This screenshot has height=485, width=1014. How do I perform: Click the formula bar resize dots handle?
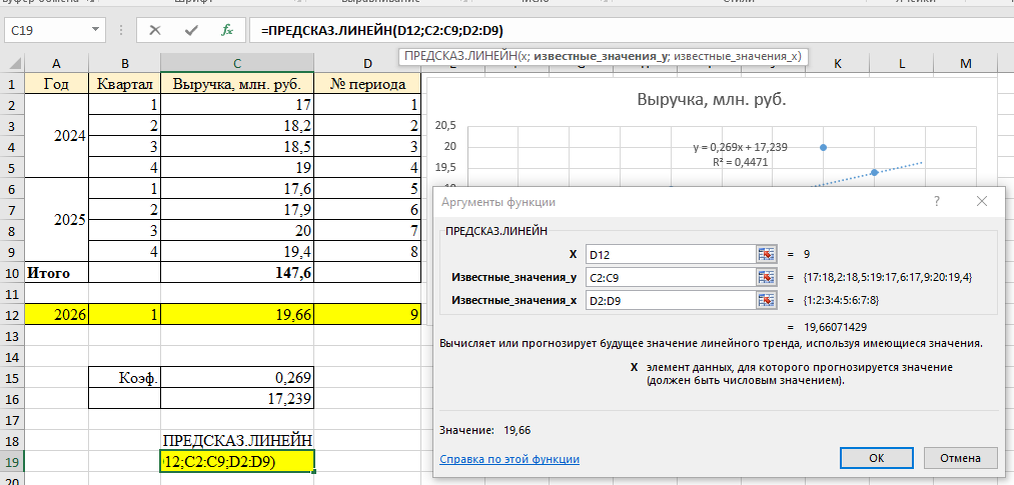121,30
